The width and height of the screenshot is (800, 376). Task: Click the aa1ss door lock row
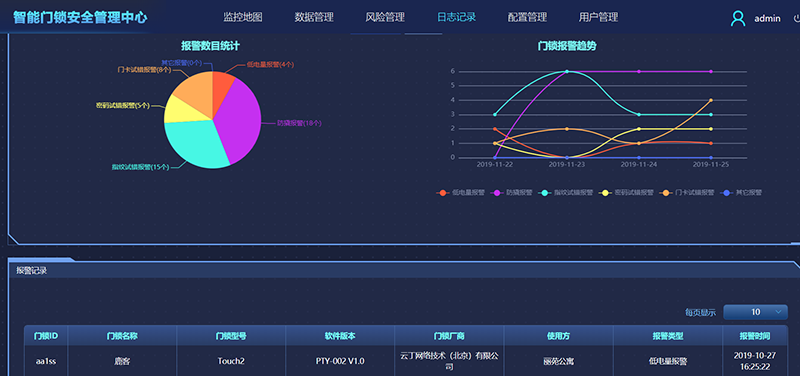(406, 361)
